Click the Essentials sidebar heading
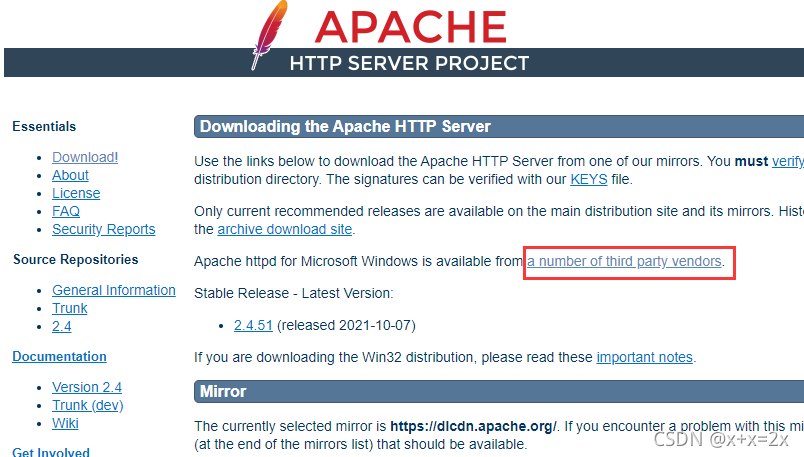804x457 pixels. (44, 127)
